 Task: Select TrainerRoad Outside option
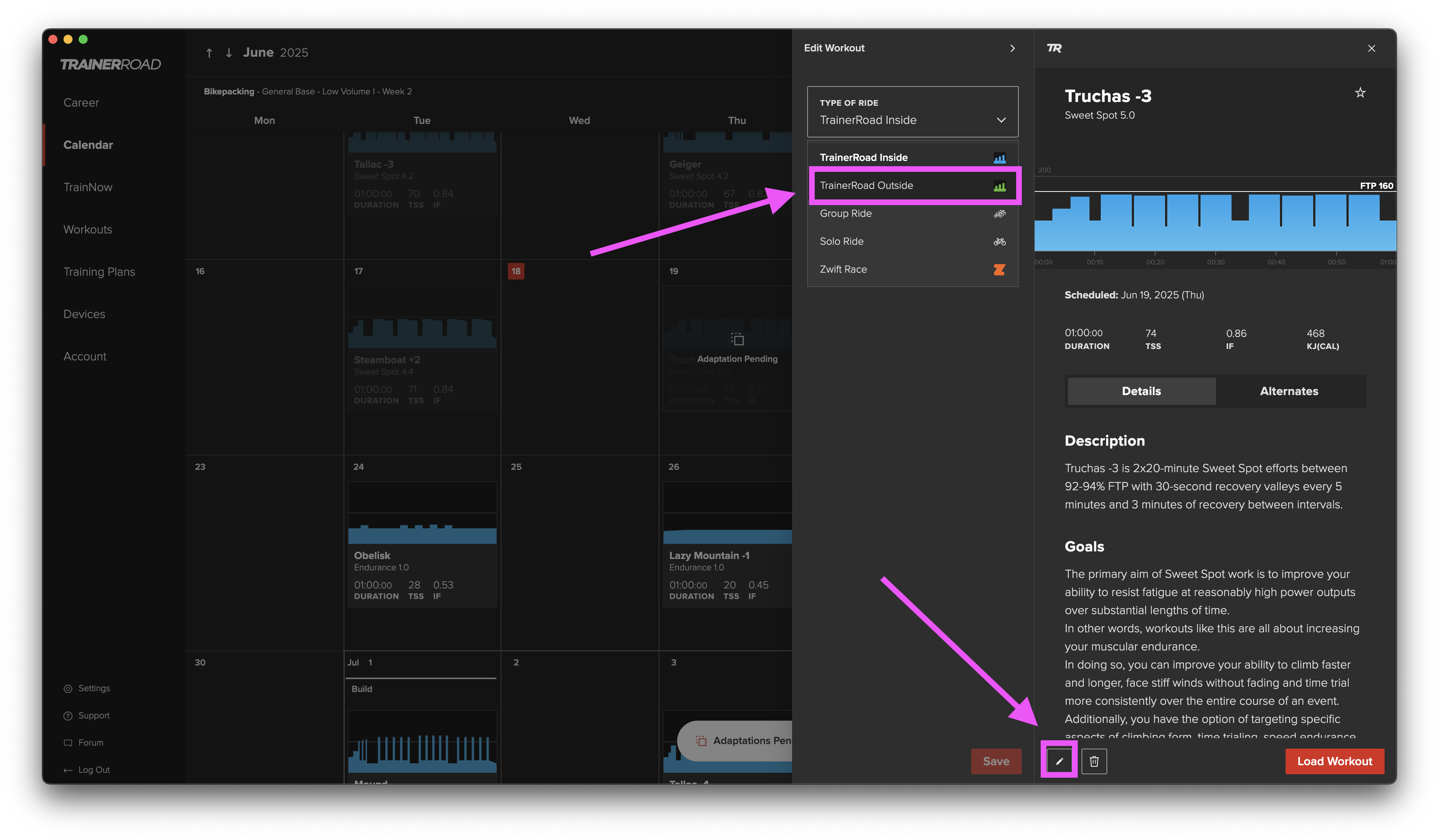[x=912, y=185]
